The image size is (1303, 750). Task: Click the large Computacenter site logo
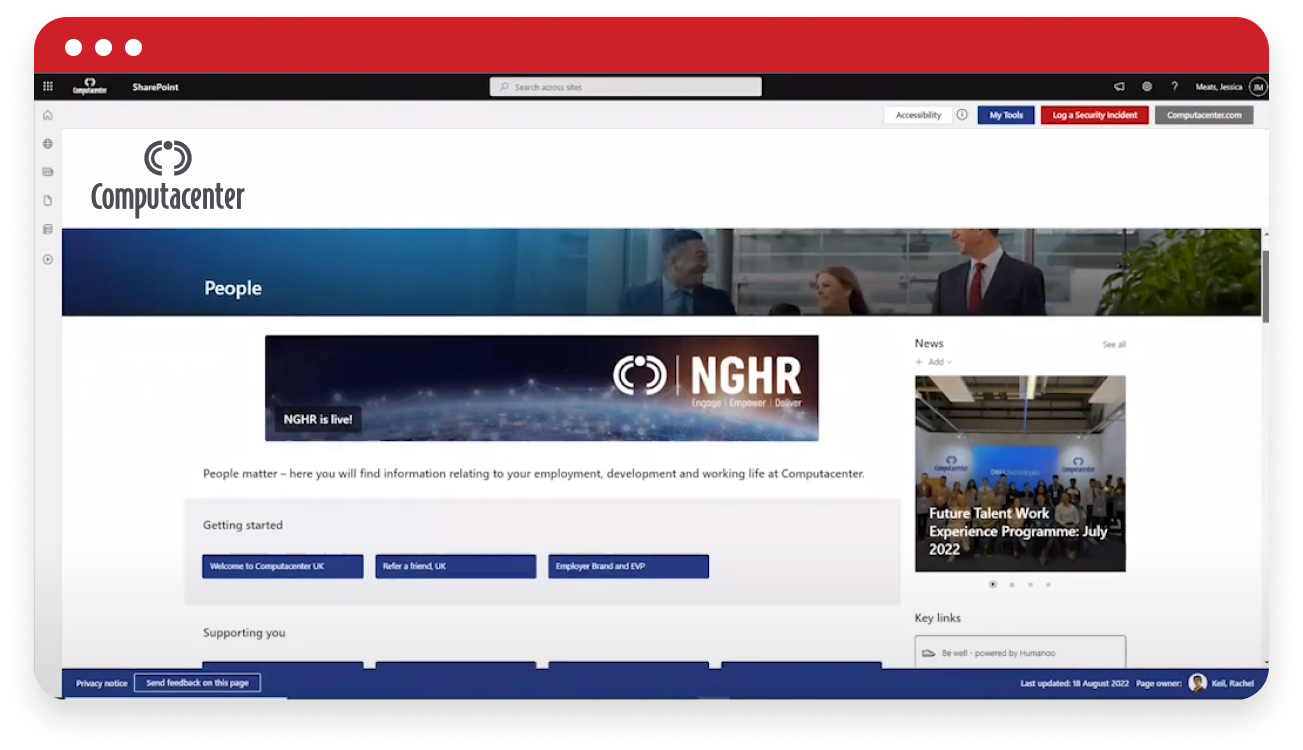coord(167,180)
